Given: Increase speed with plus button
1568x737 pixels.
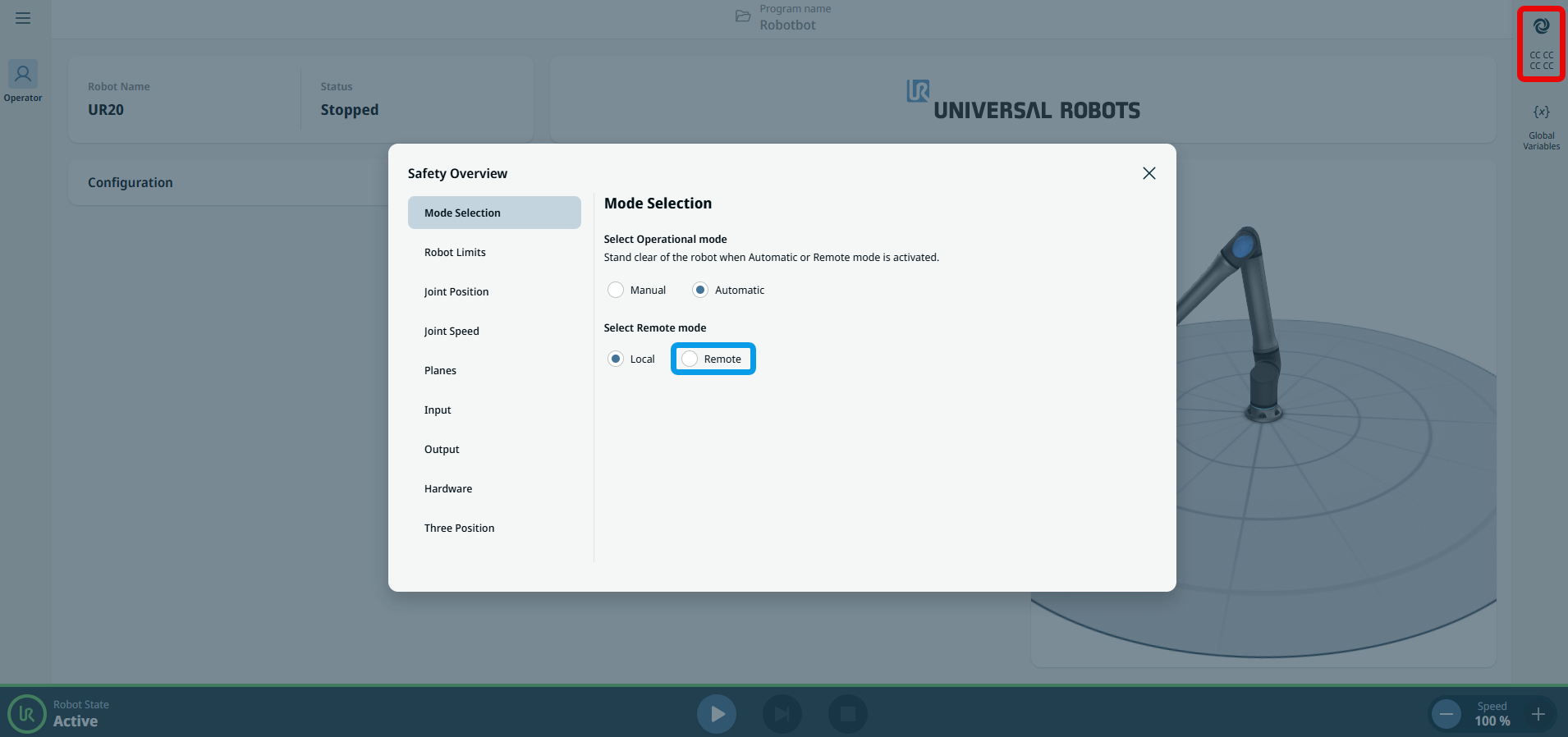Looking at the screenshot, I should click(1538, 714).
